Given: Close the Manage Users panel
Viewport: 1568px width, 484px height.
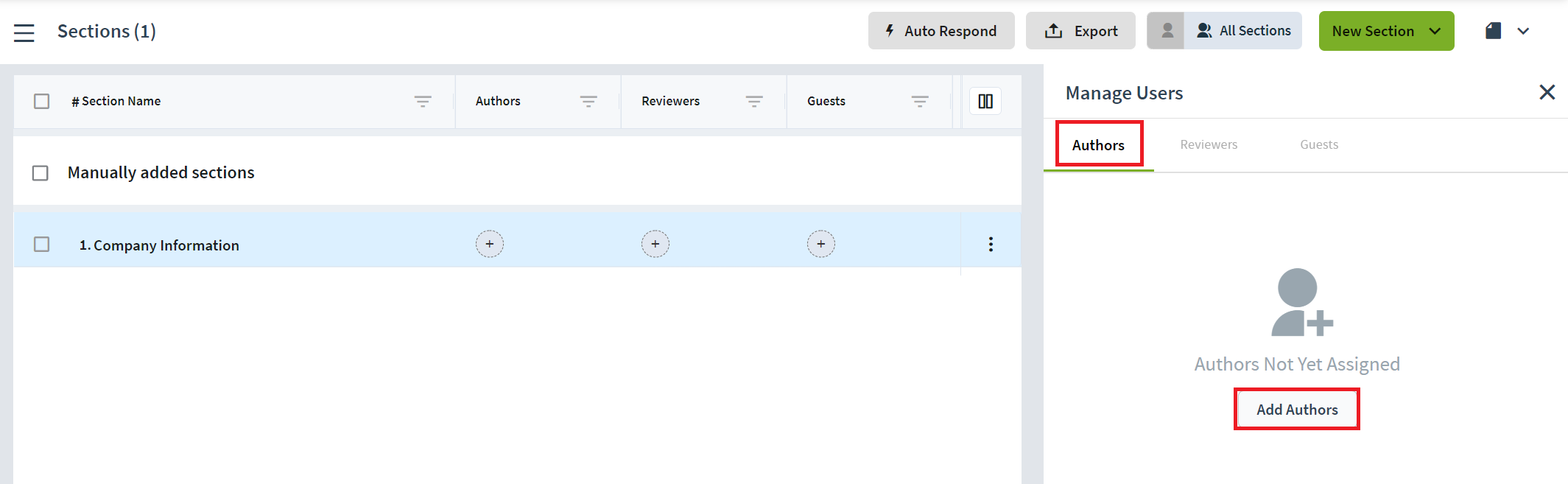Looking at the screenshot, I should coord(1547,92).
